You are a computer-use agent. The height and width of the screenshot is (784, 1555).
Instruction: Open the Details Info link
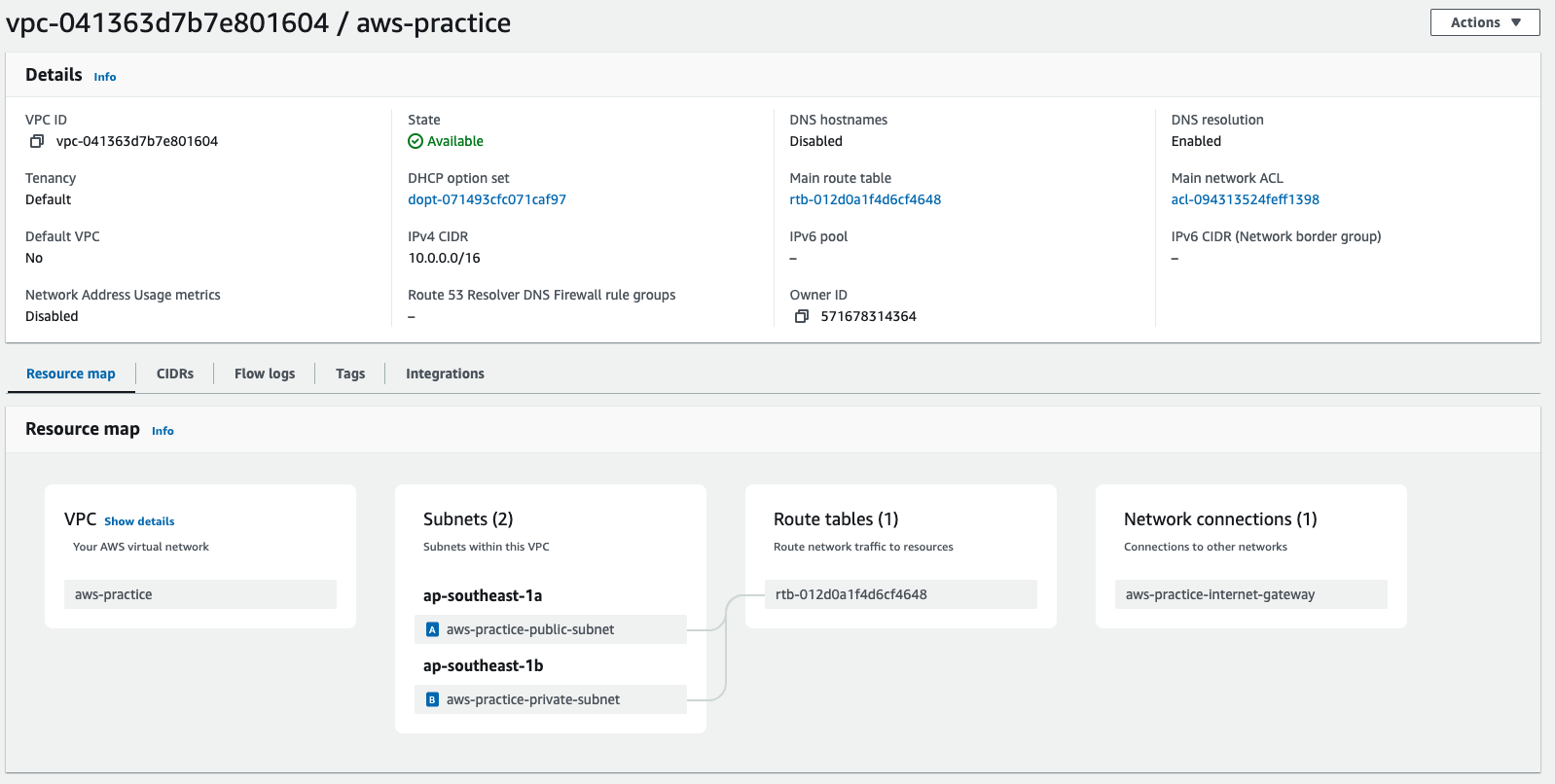click(105, 77)
